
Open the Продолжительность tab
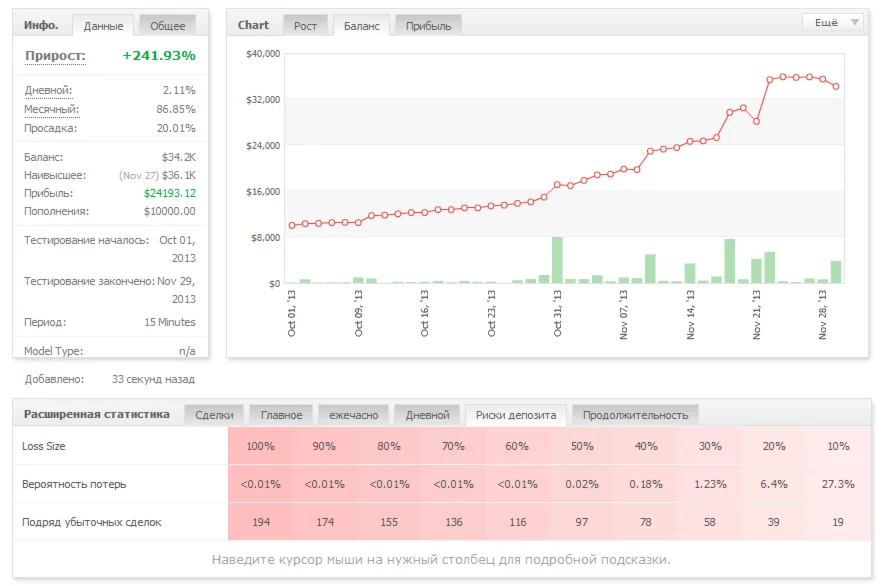[x=635, y=415]
